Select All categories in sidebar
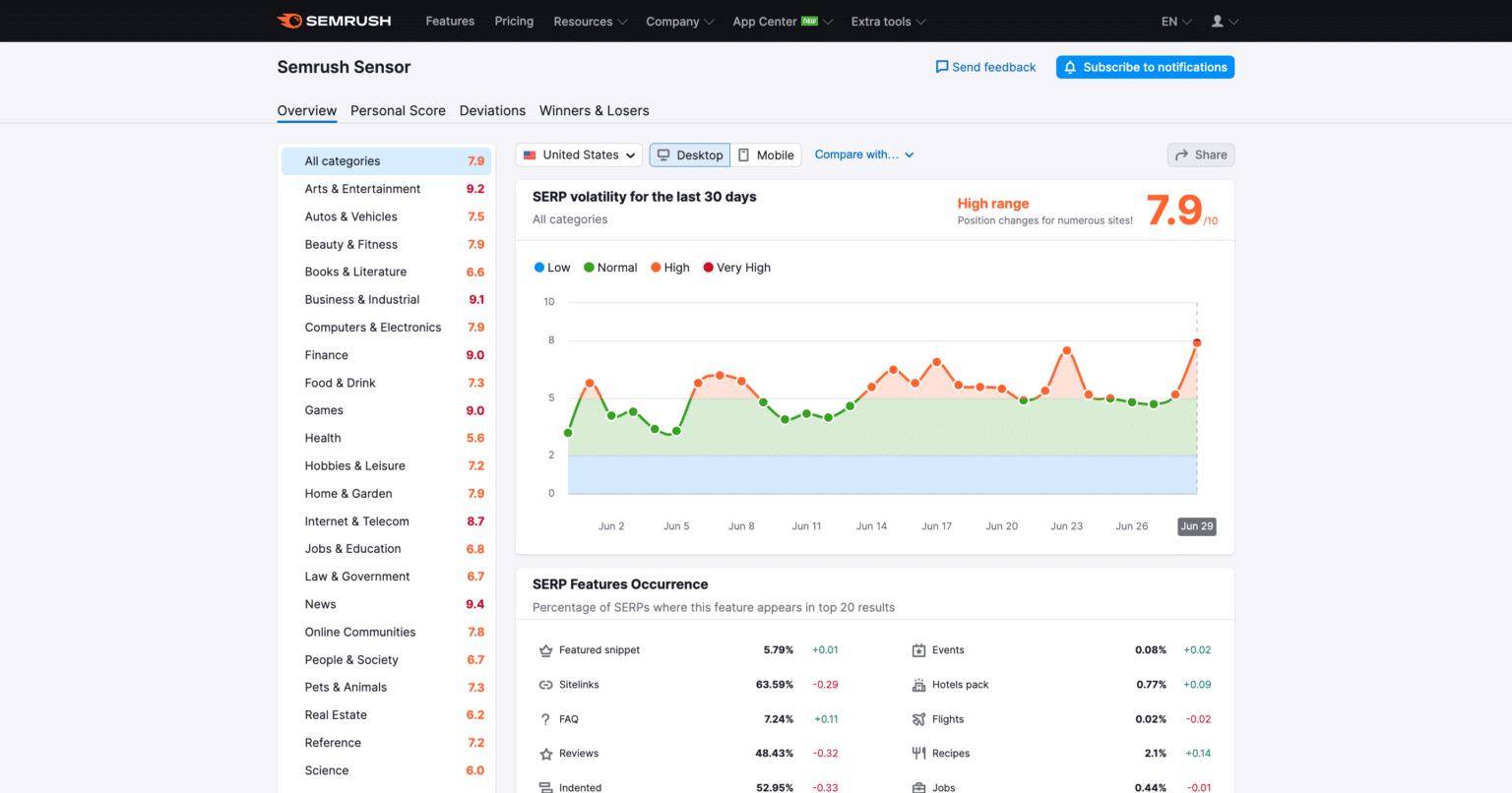The image size is (1512, 793). pos(386,161)
